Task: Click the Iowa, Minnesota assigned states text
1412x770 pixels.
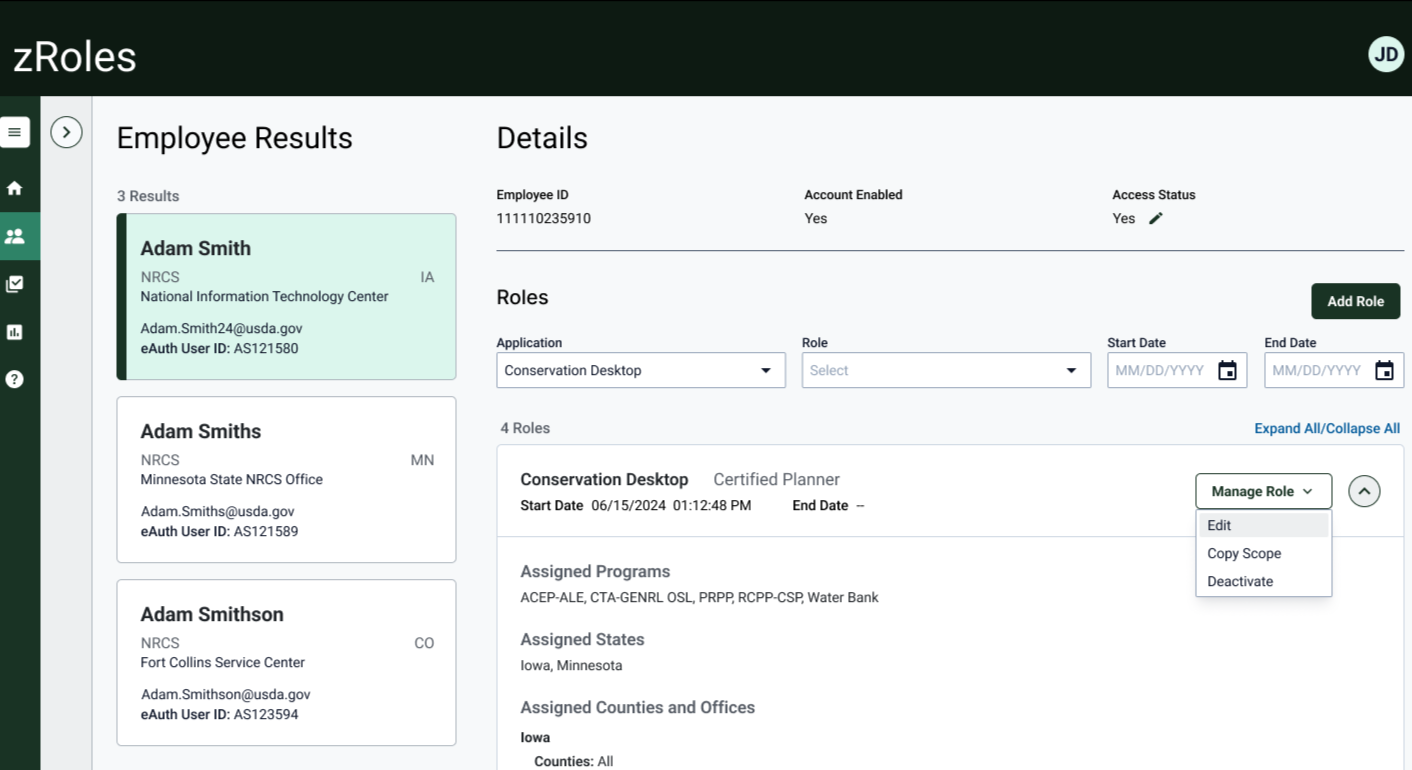Action: coord(571,665)
